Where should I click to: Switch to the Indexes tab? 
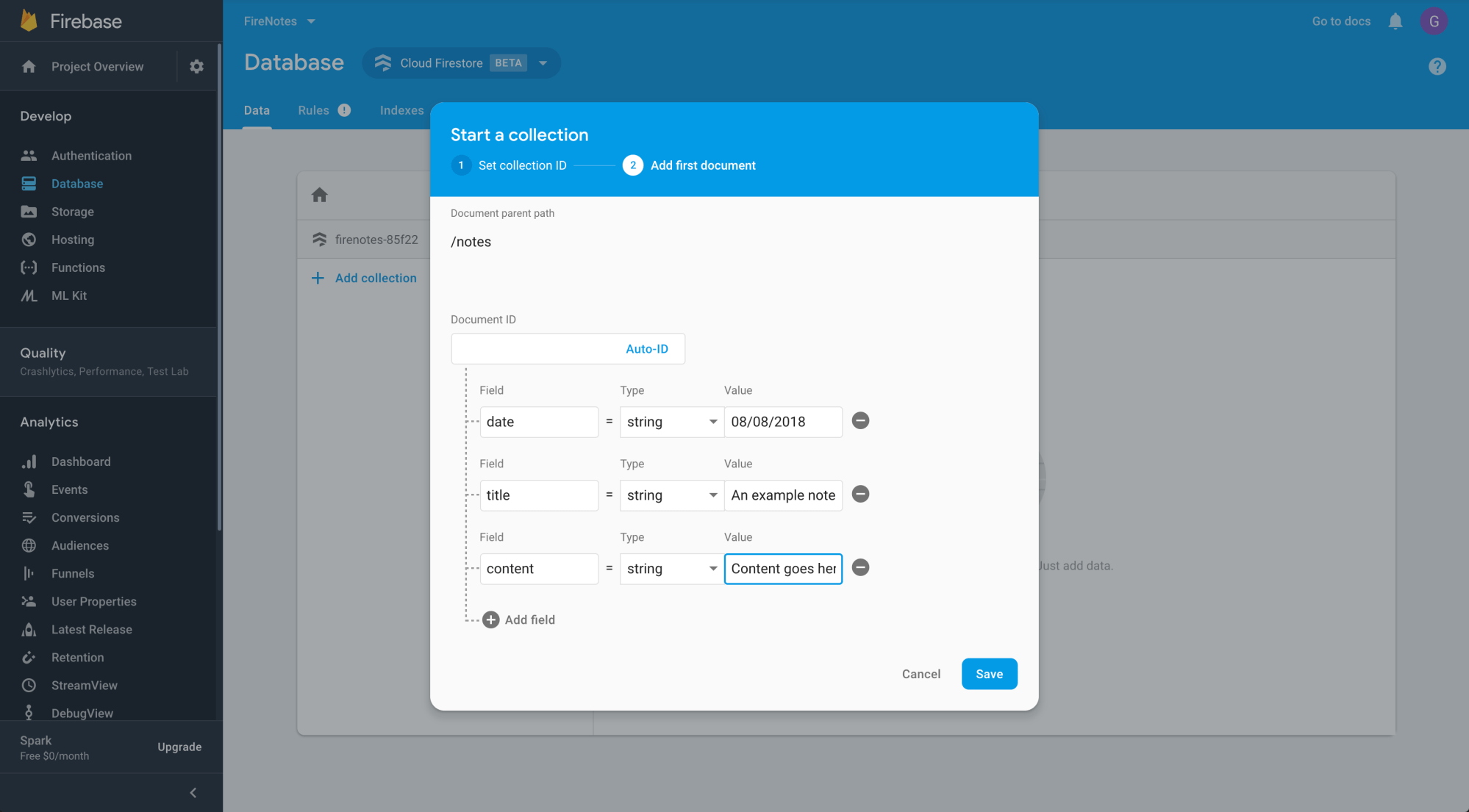click(401, 109)
